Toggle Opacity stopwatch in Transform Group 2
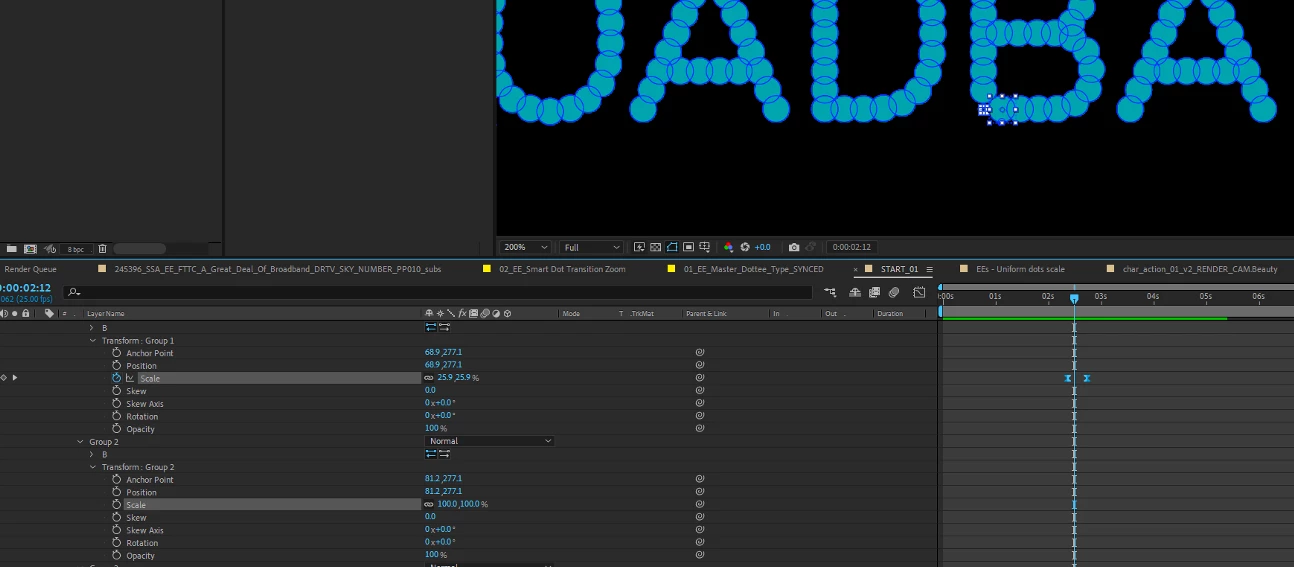 point(116,555)
